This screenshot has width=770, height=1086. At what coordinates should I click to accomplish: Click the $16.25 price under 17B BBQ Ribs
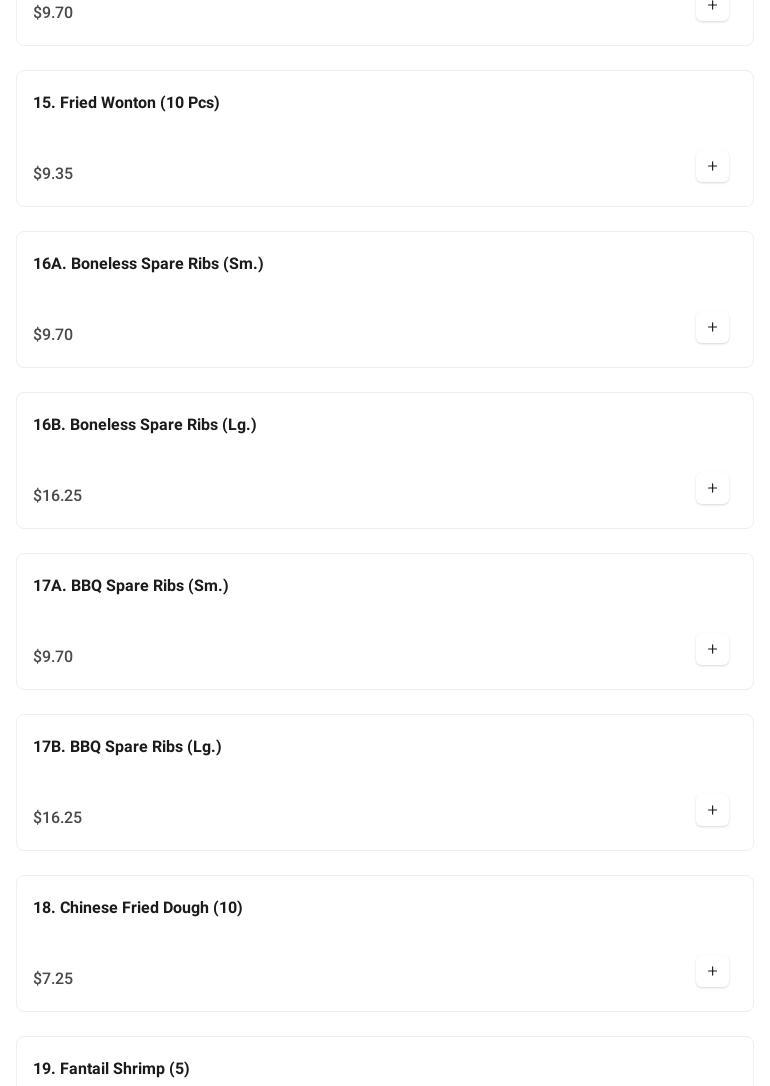pos(58,818)
